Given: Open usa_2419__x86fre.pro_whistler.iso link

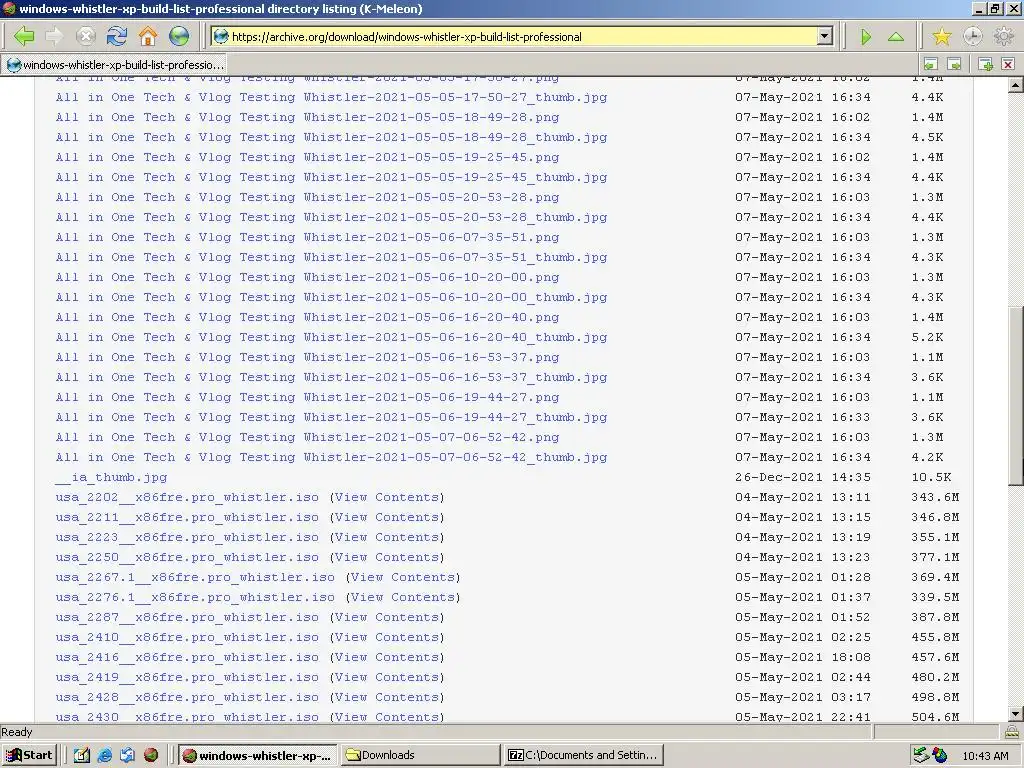Looking at the screenshot, I should [x=187, y=677].
